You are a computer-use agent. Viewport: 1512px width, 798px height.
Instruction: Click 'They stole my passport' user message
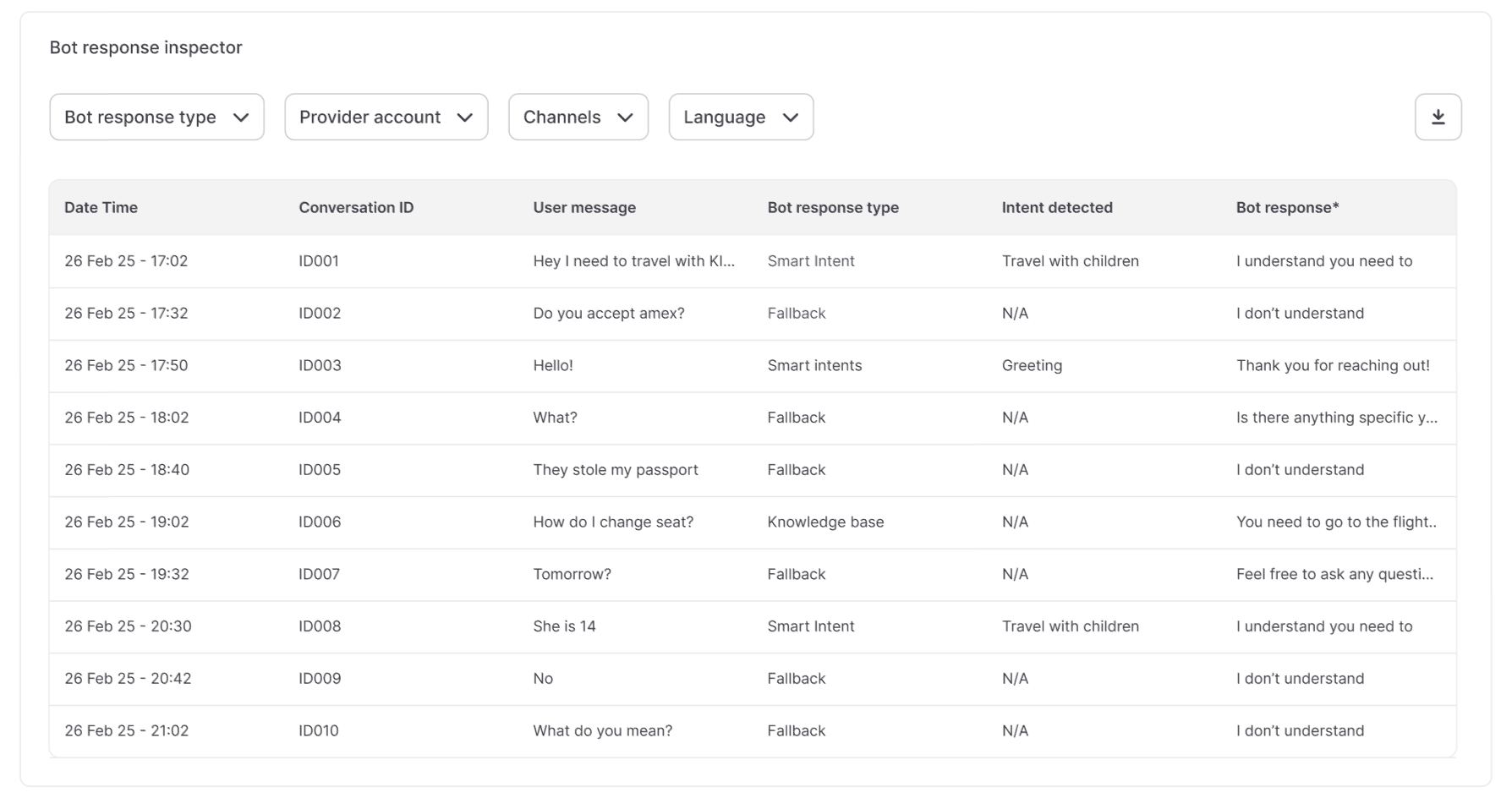[x=616, y=470]
